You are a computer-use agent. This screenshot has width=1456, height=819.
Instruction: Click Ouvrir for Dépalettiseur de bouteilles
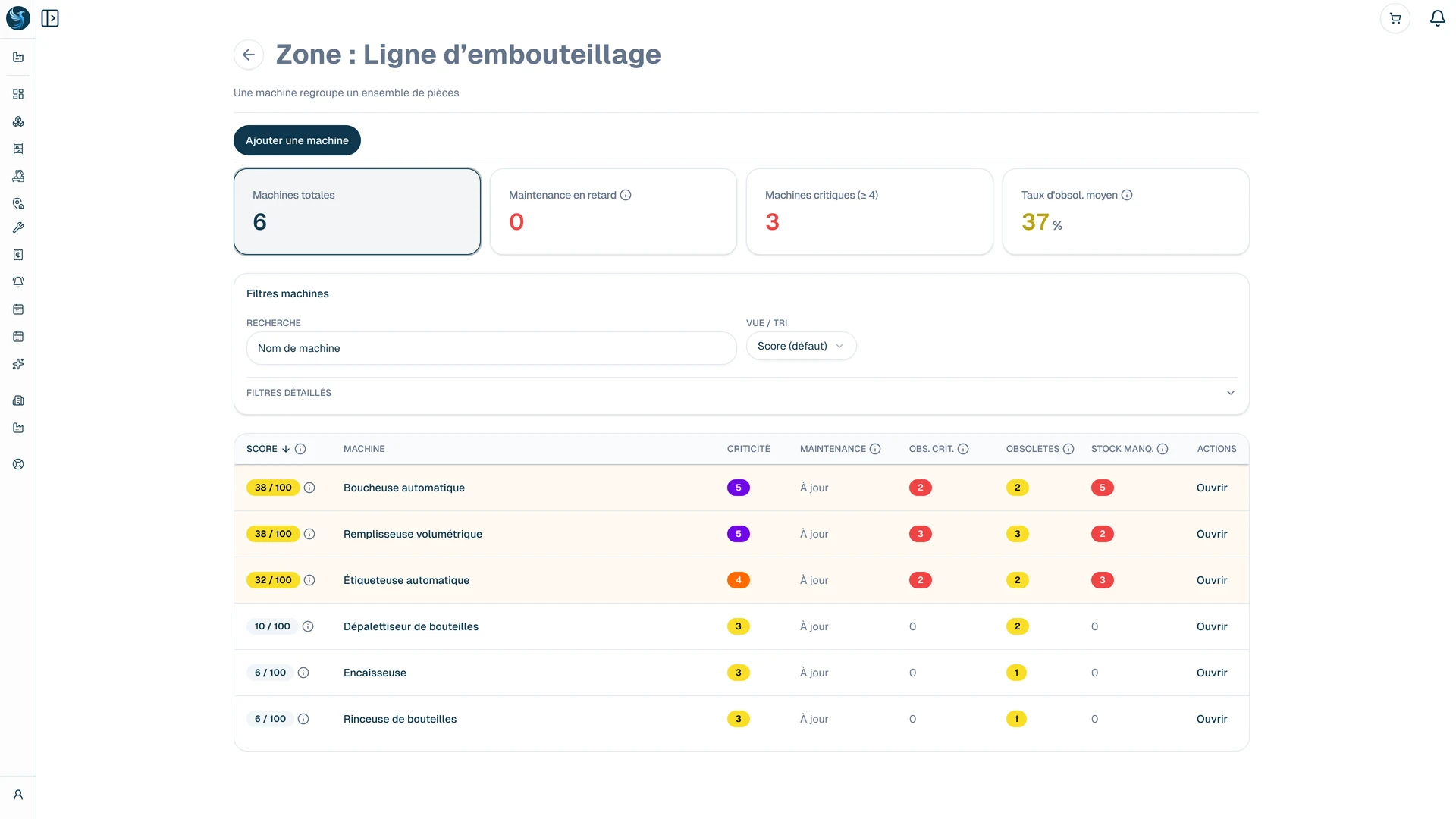[1212, 626]
